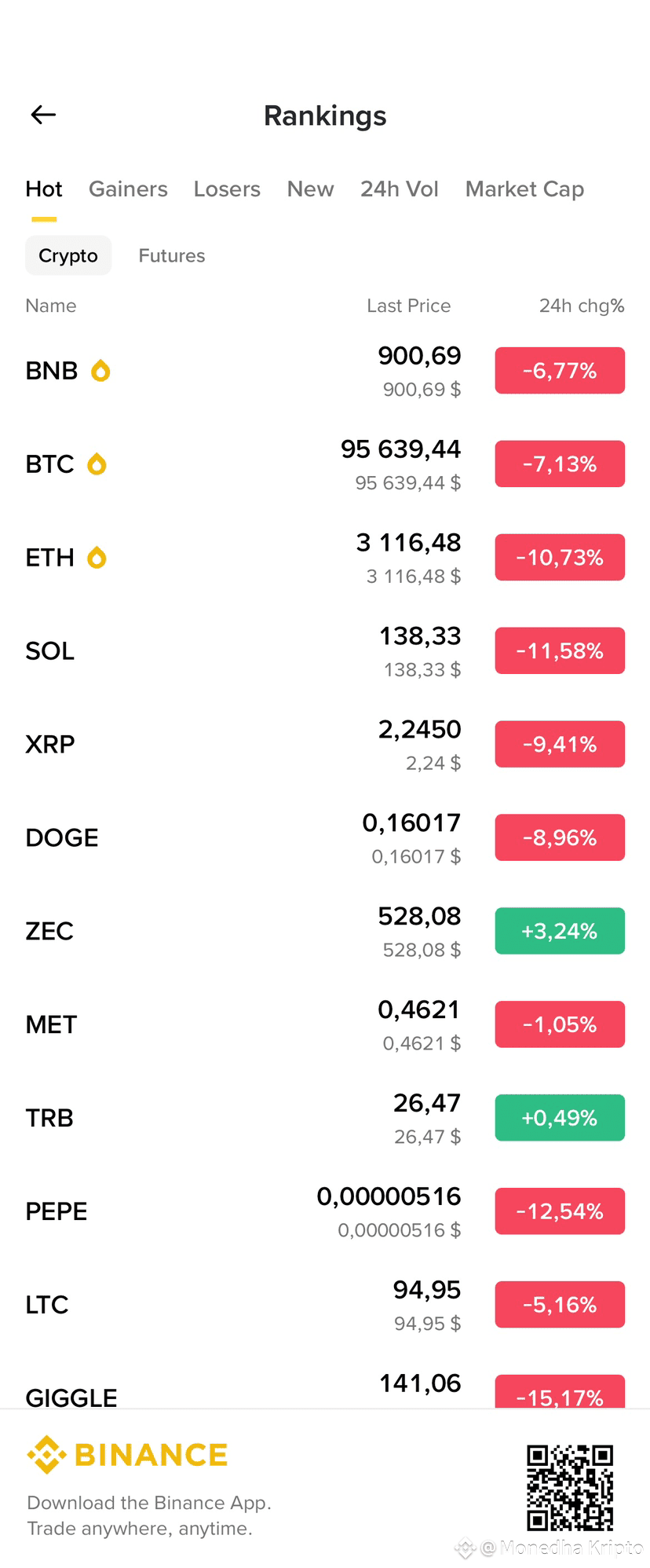
Task: Sort by Last Price column header
Action: point(409,306)
